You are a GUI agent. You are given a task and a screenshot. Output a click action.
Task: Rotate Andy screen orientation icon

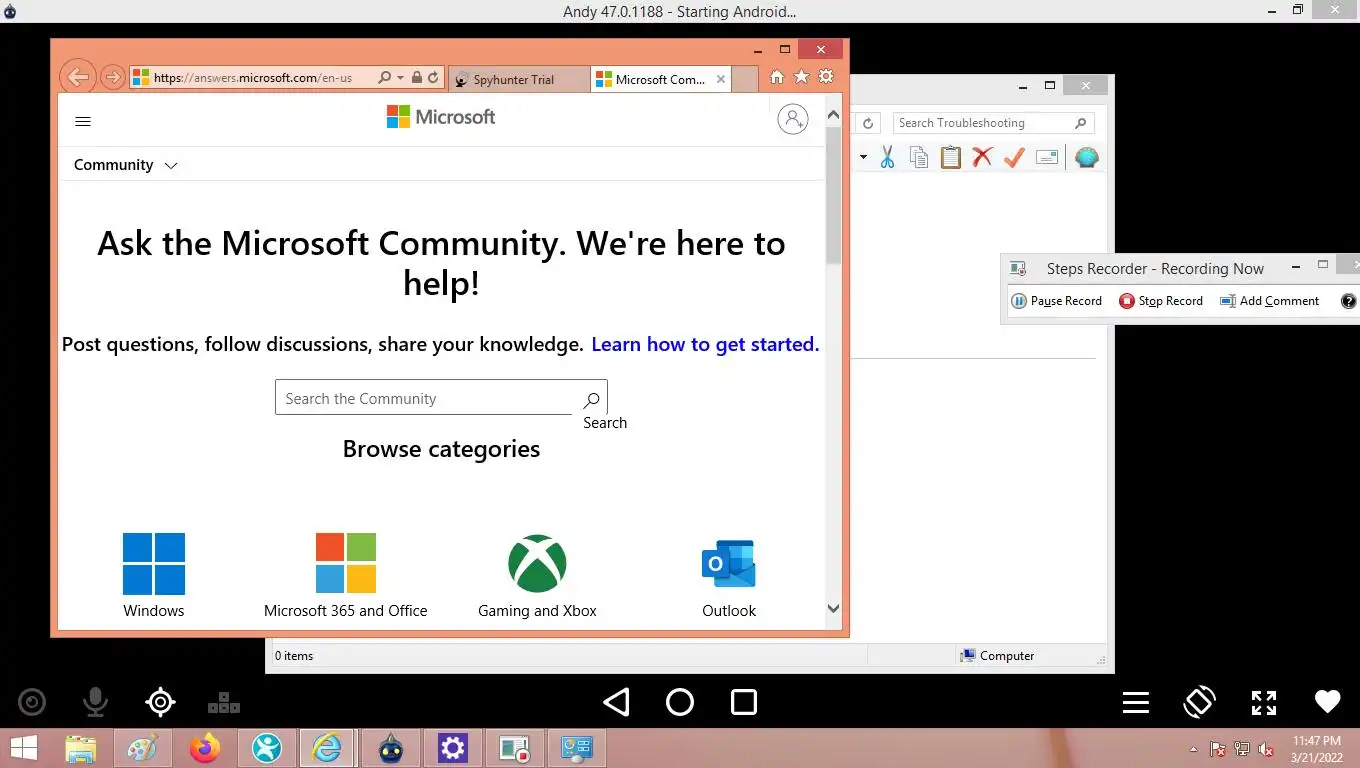pyautogui.click(x=1199, y=702)
